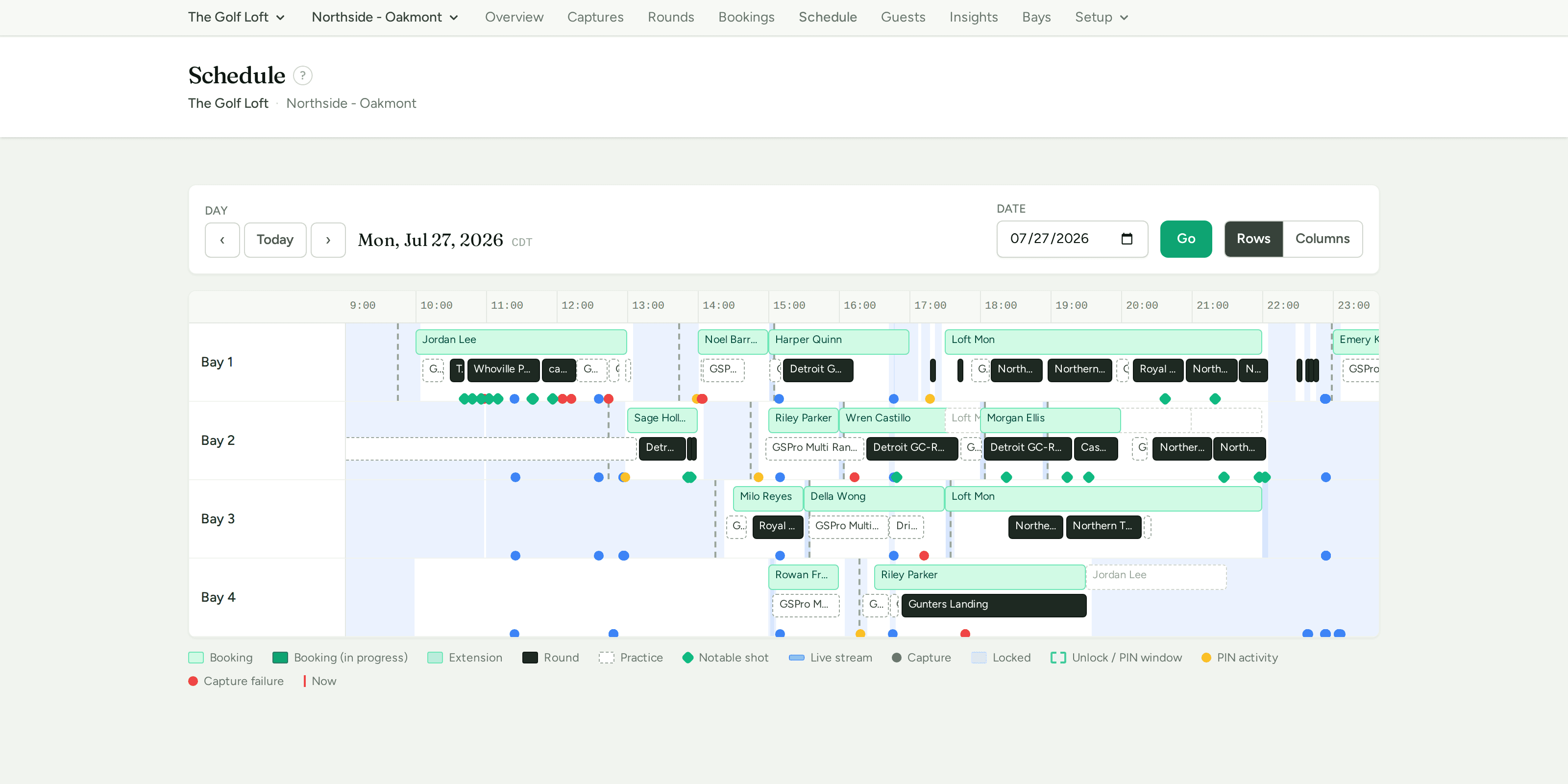Open Rowan Fr... booking in Bay 4

point(803,577)
